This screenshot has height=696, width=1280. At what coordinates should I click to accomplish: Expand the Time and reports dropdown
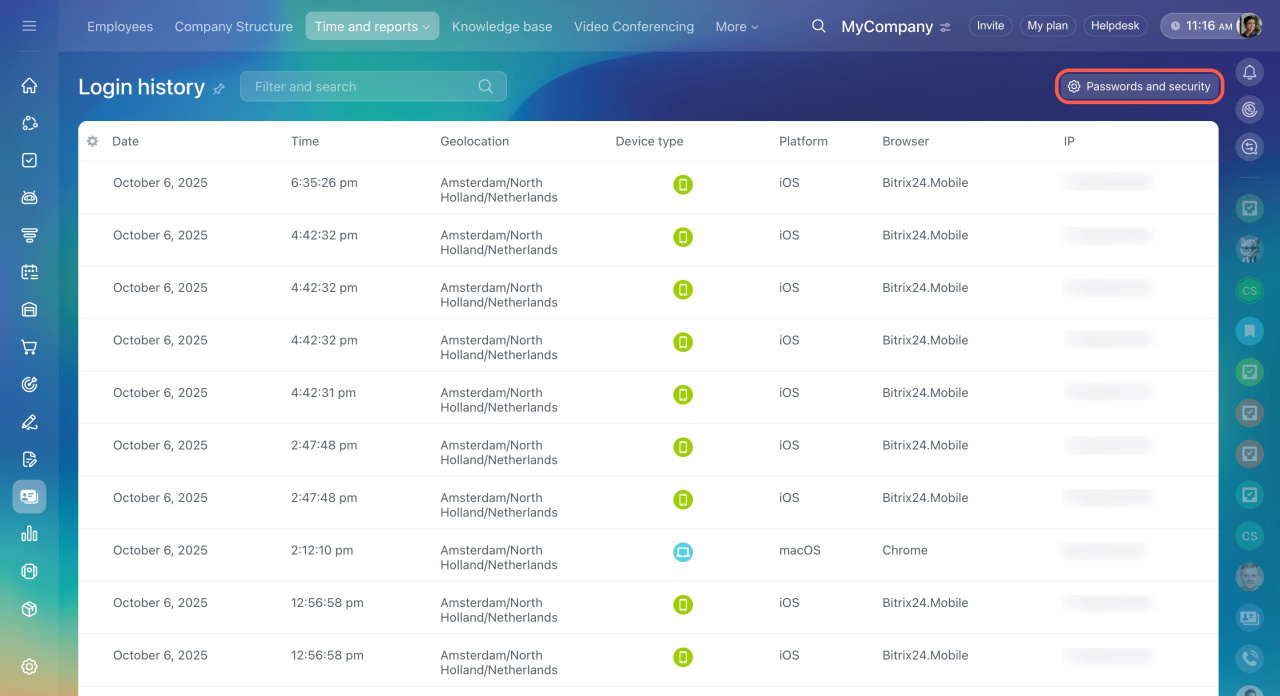coord(372,27)
